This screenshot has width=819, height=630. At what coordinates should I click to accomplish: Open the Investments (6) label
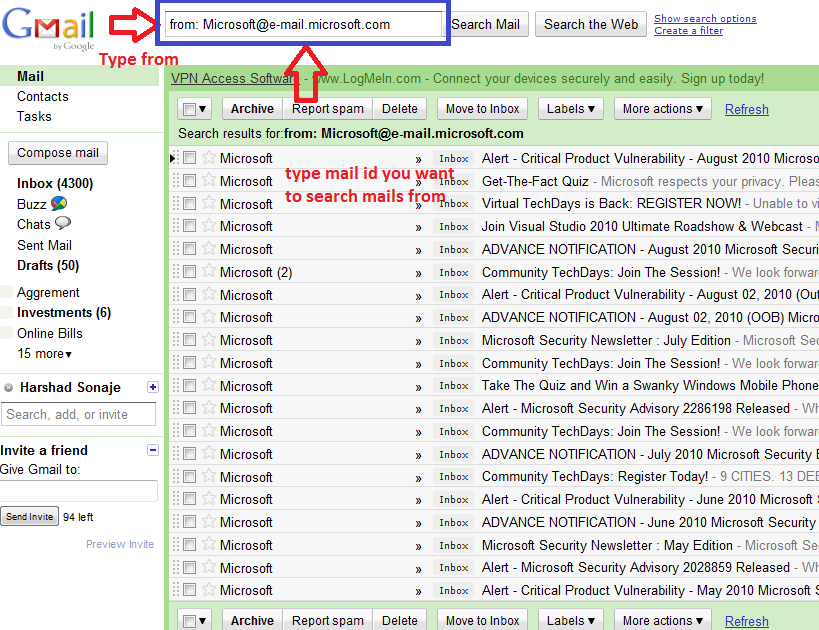tap(64, 312)
